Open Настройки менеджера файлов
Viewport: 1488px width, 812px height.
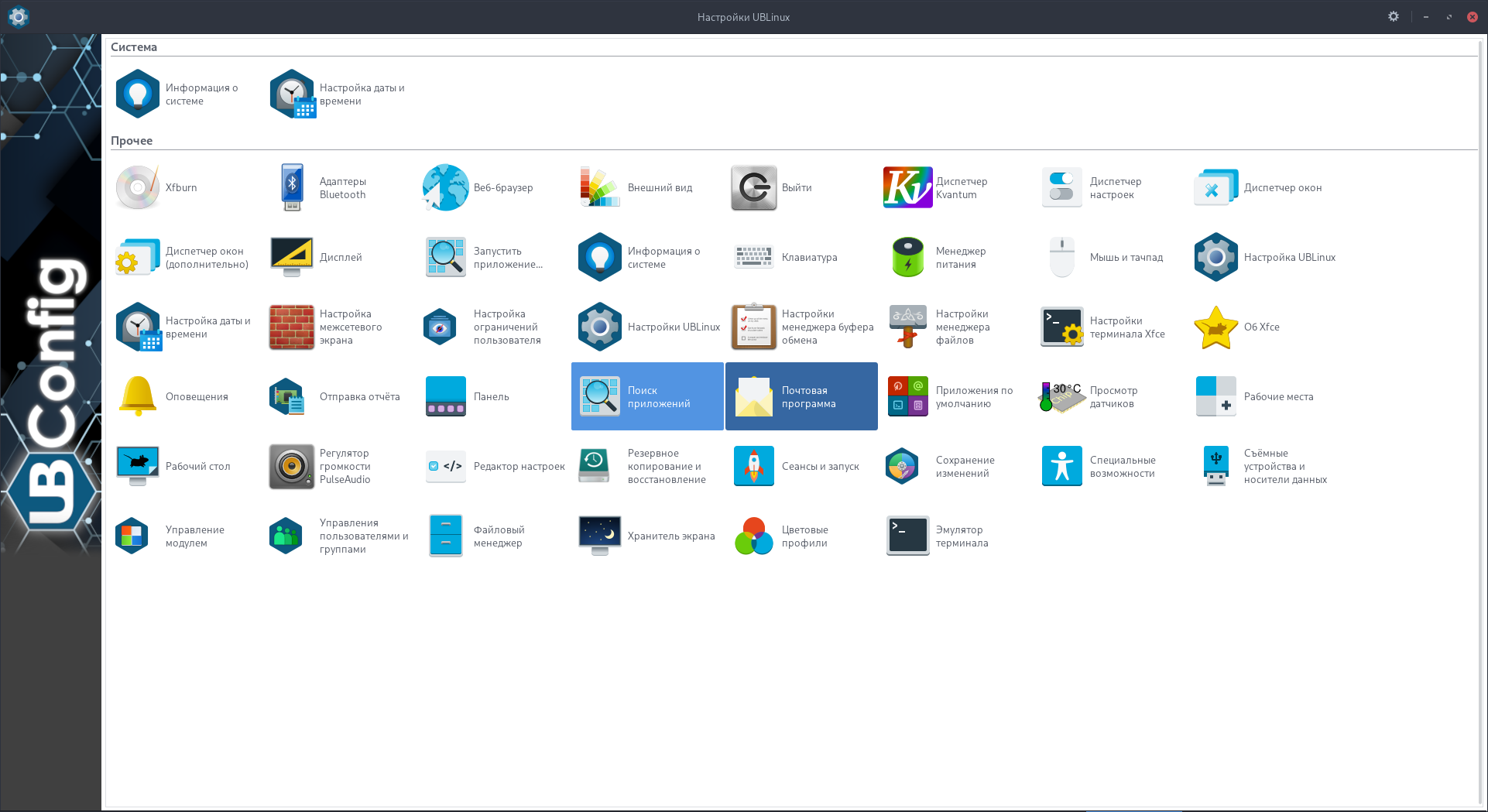point(955,327)
